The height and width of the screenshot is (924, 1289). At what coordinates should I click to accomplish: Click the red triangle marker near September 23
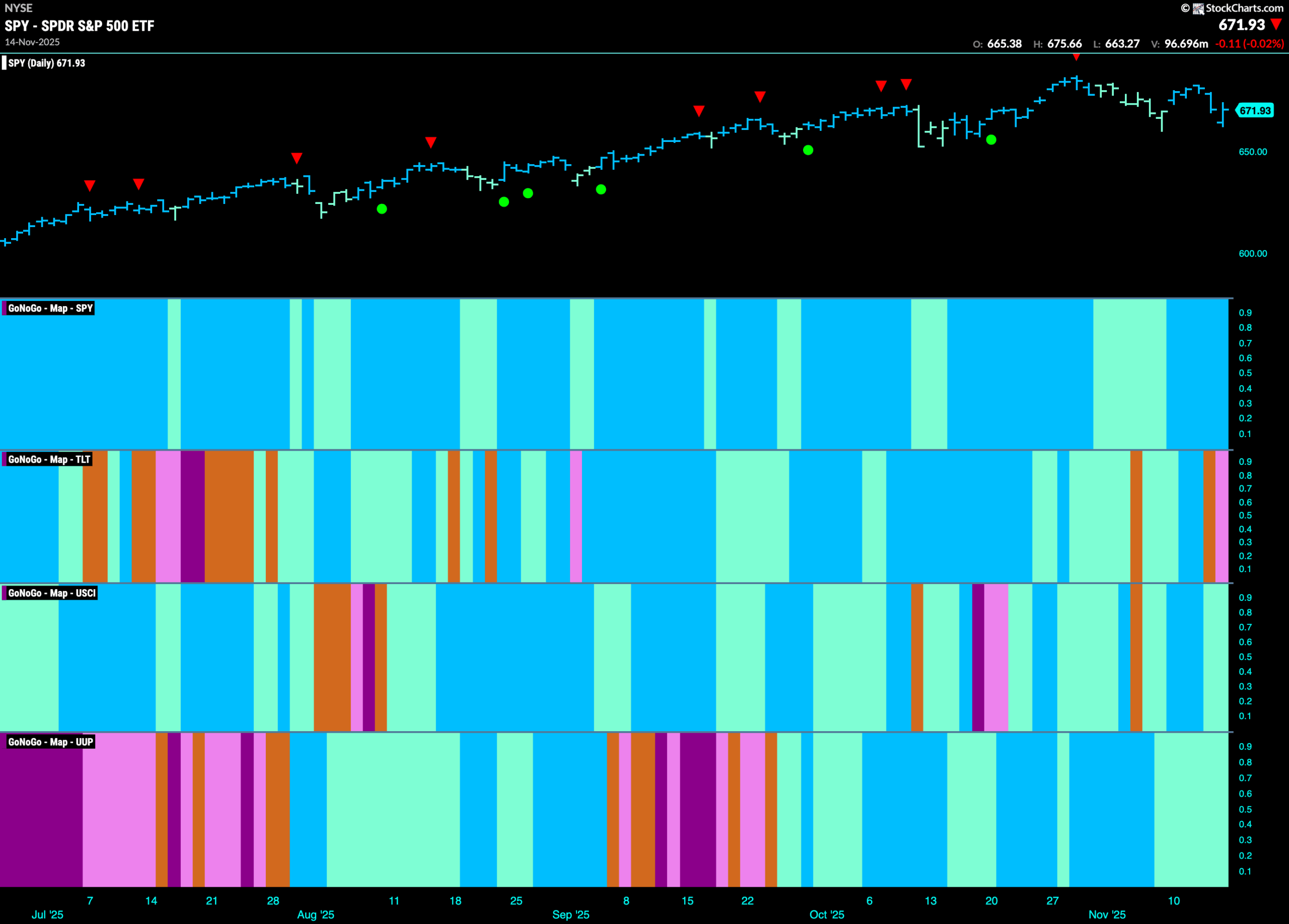click(760, 97)
